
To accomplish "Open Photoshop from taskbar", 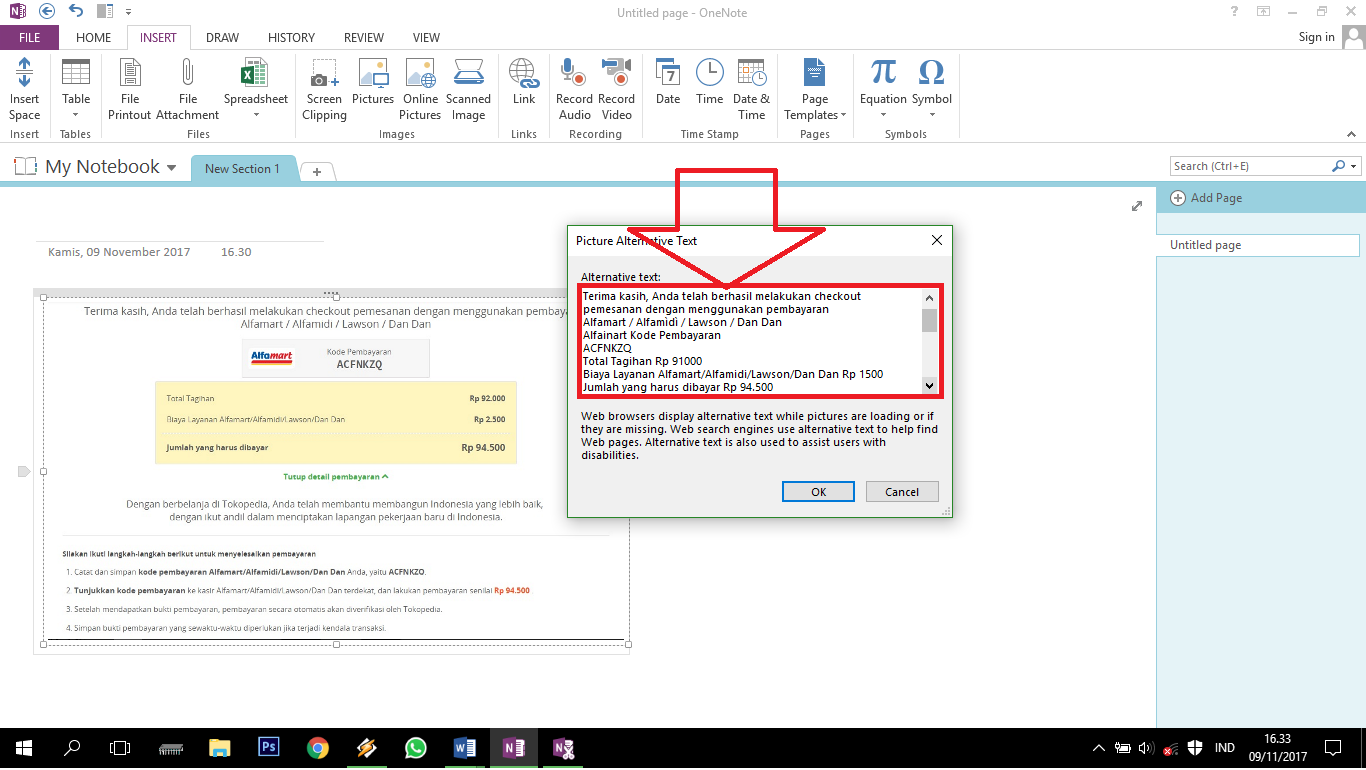I will tap(269, 748).
